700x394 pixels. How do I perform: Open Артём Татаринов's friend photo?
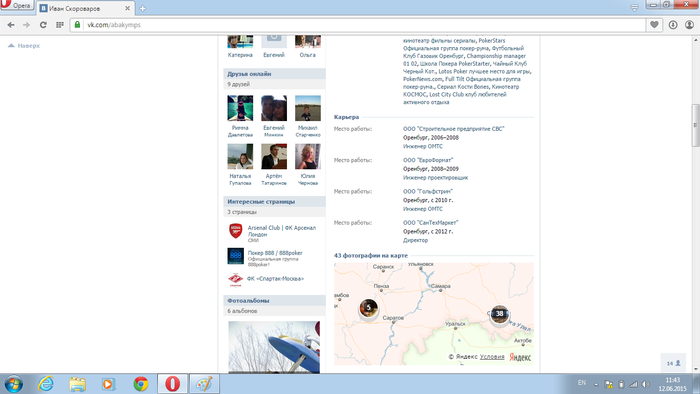(x=274, y=156)
